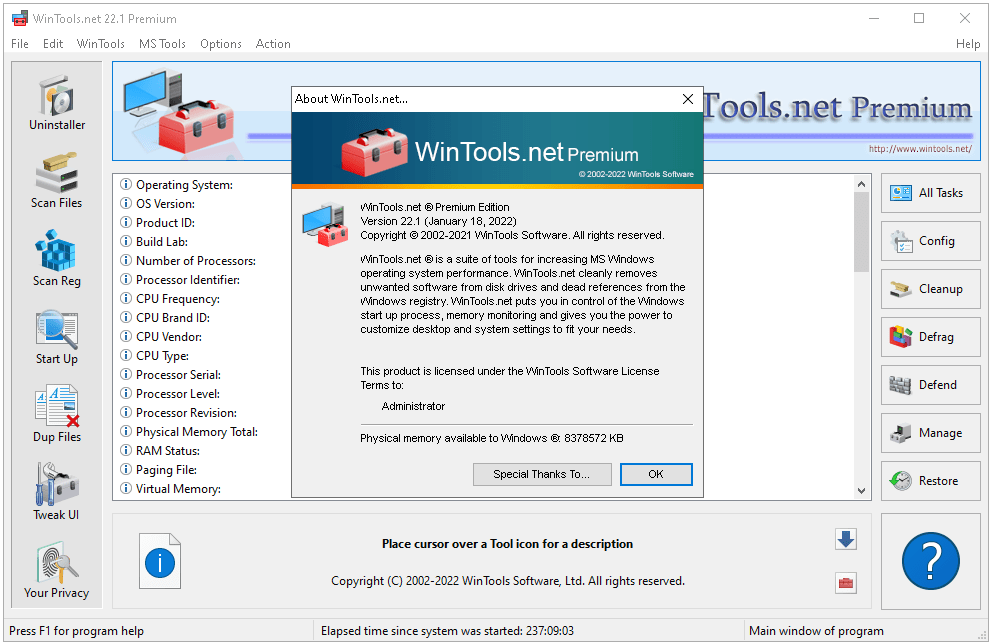Close the About WinTools.net dialog
This screenshot has height=644, width=991.
[688, 99]
